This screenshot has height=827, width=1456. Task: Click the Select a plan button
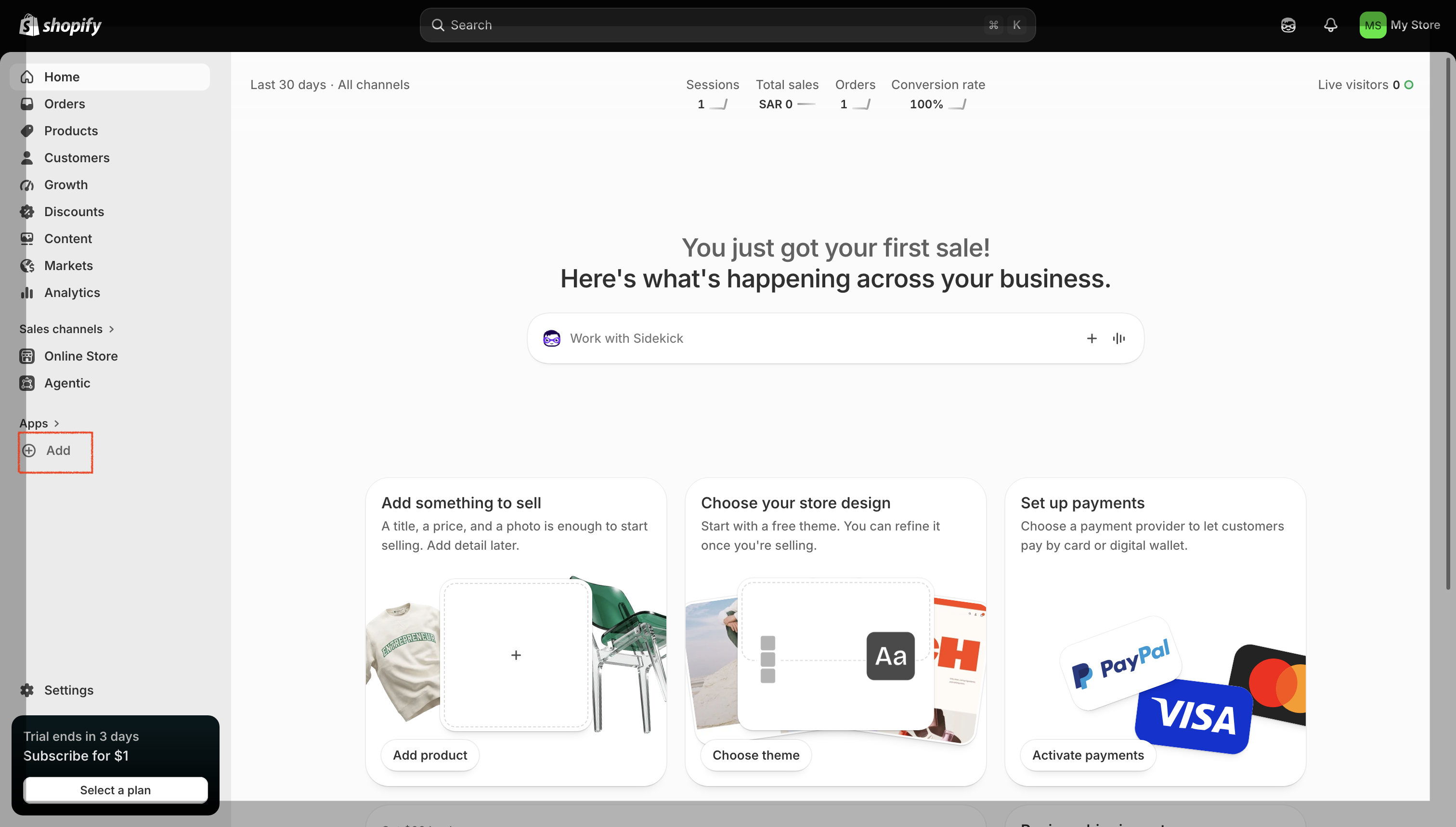tap(116, 790)
